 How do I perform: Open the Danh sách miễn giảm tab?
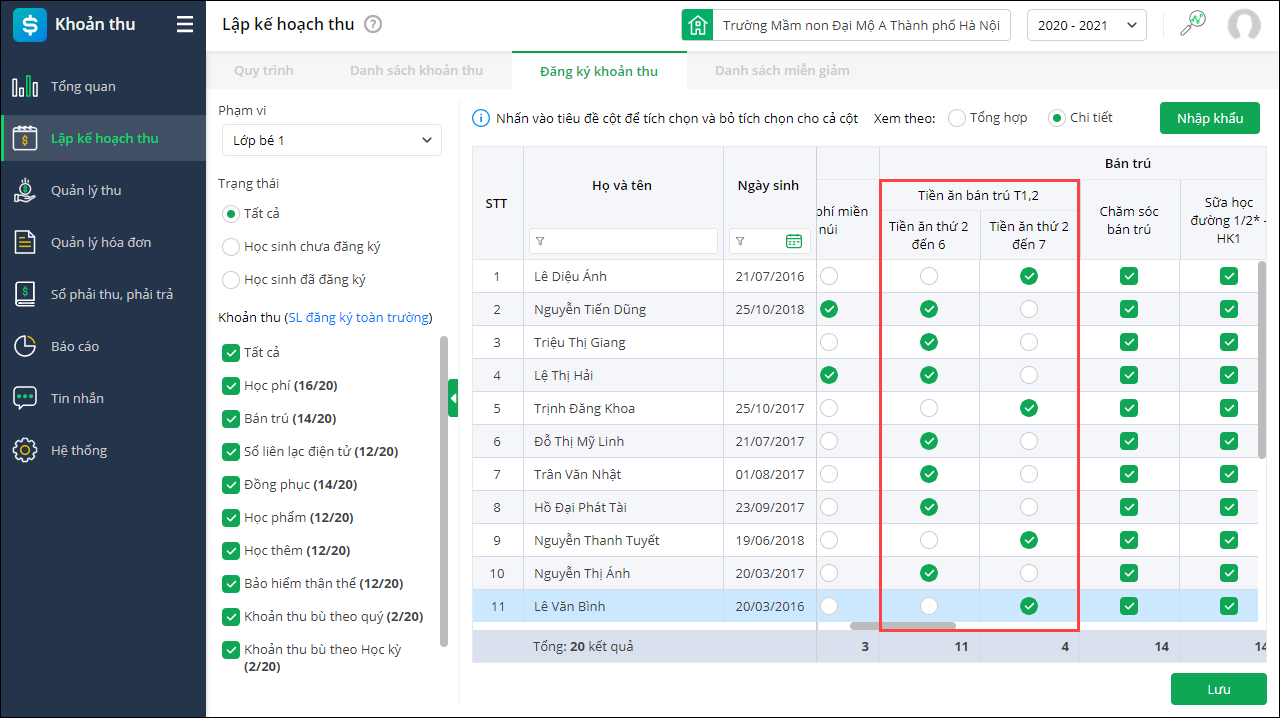click(782, 71)
